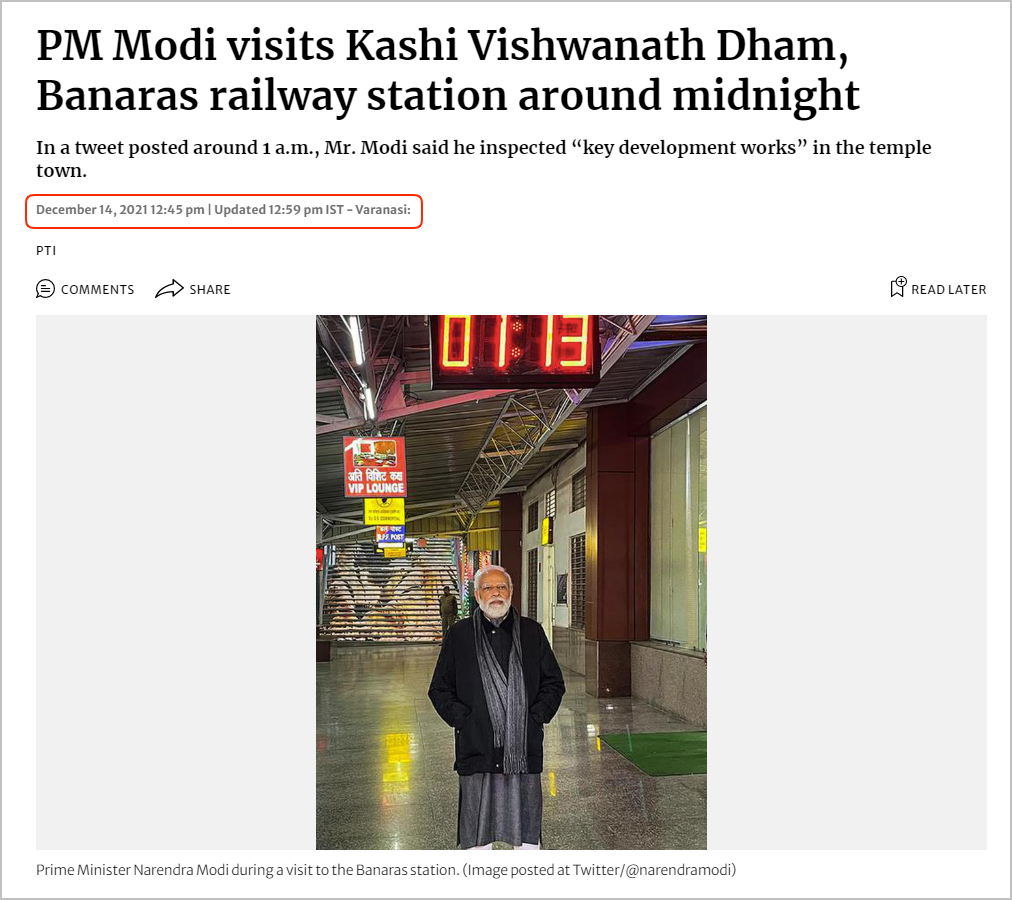Click the sub-headline about the 1 a.m. tweet

pyautogui.click(x=483, y=159)
